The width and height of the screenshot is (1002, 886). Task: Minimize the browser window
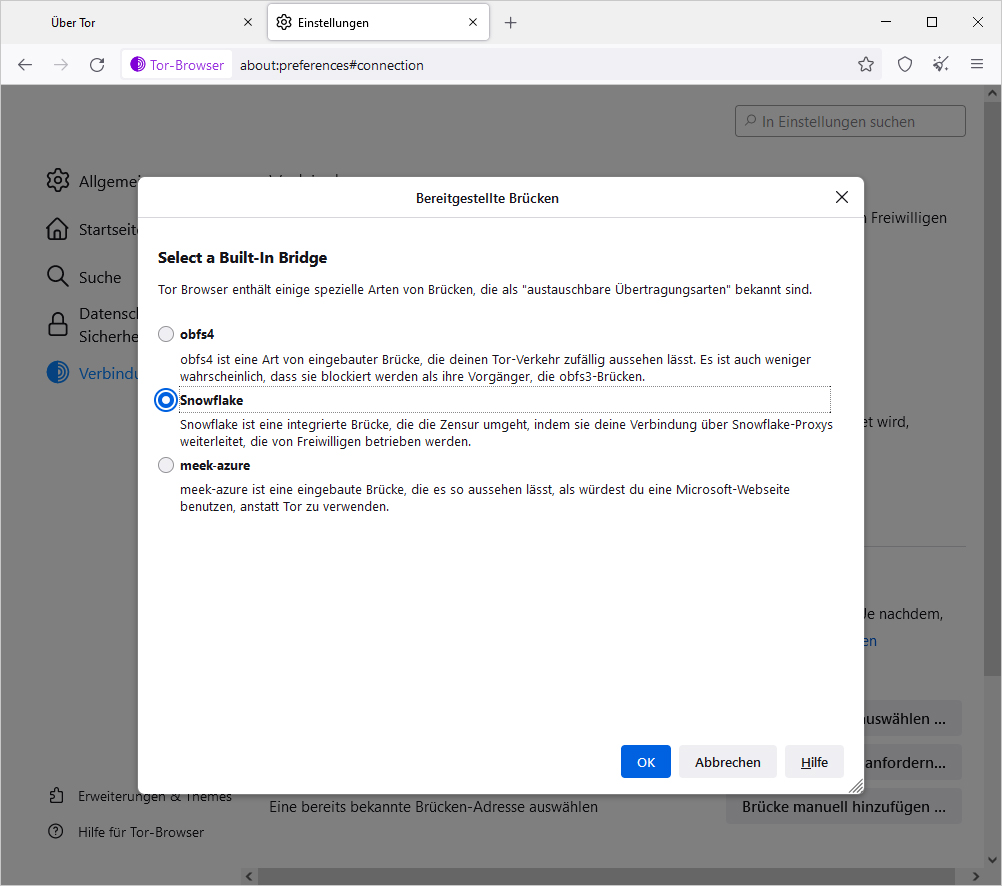886,22
